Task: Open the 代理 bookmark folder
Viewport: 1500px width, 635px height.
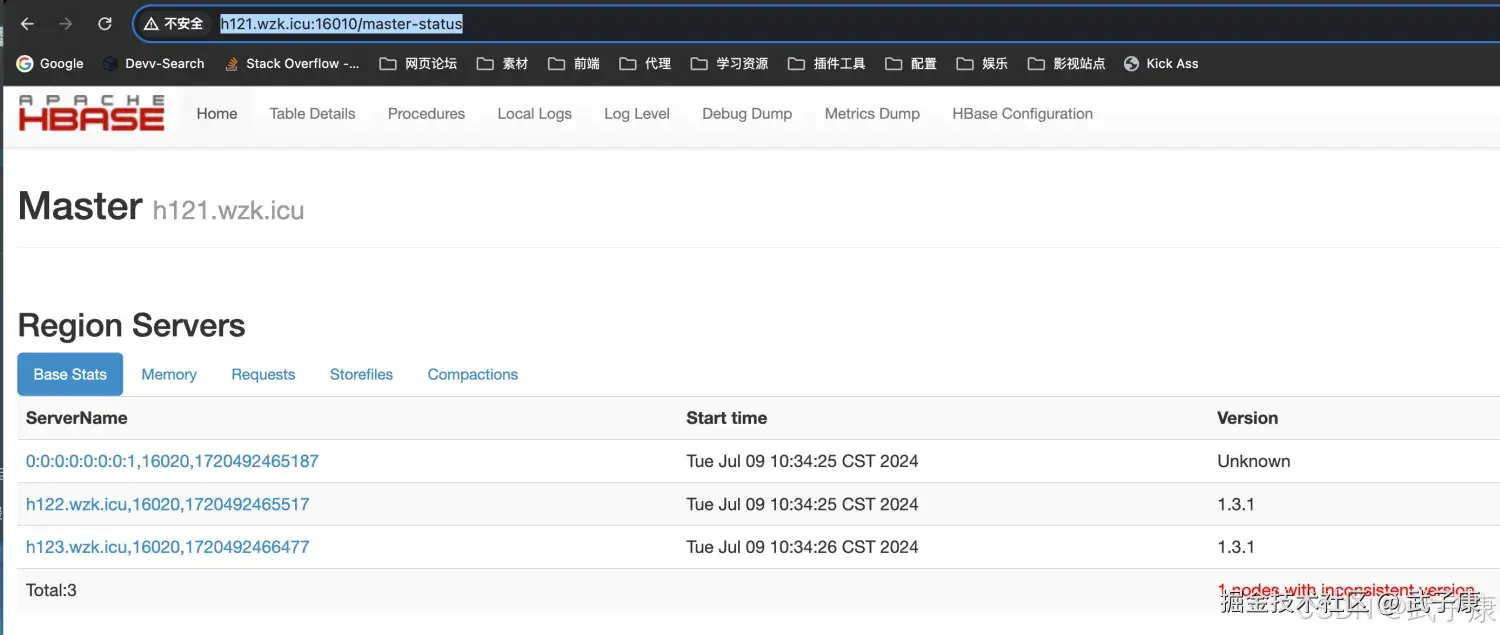Action: [645, 63]
